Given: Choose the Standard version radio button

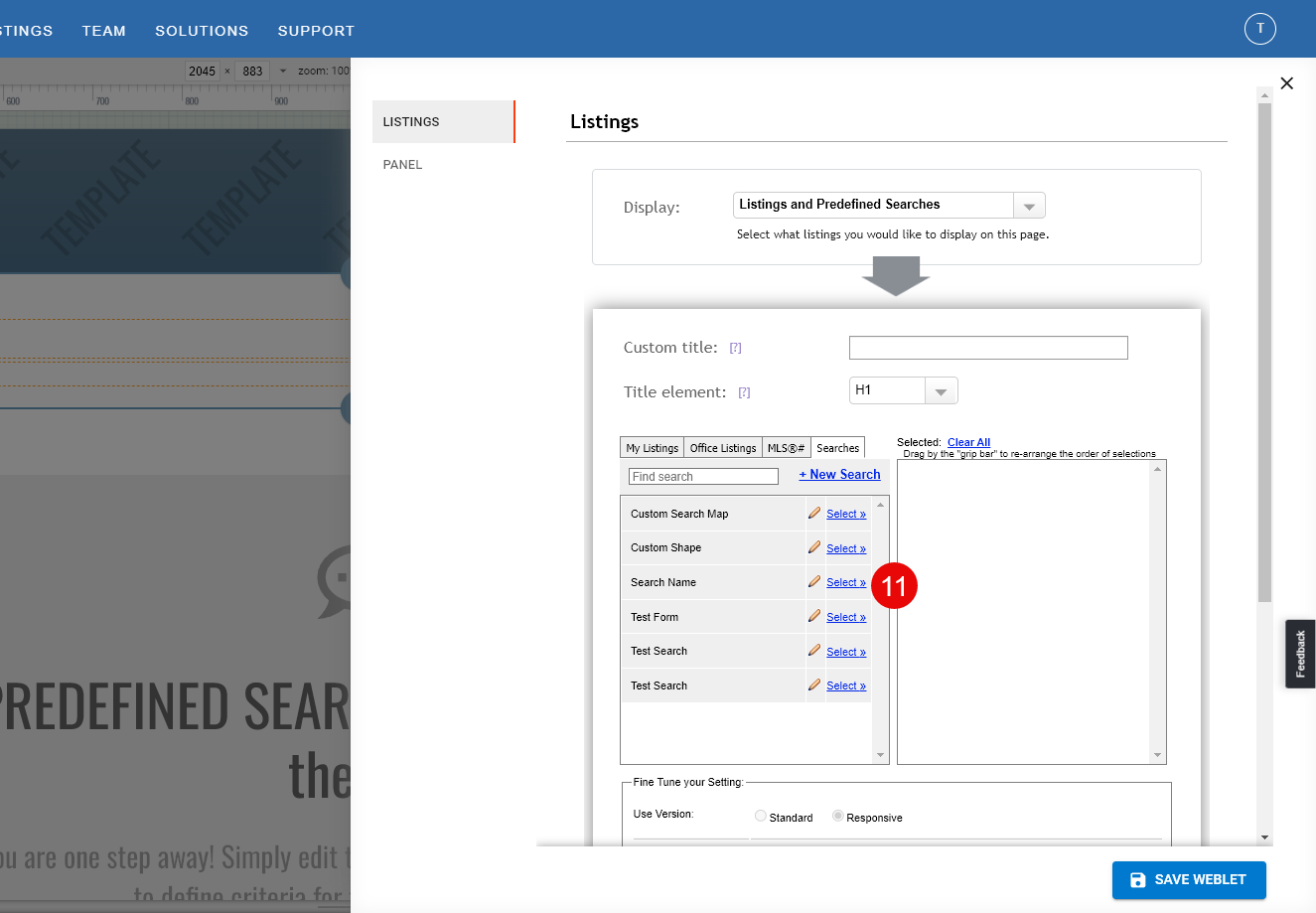Looking at the screenshot, I should pos(761,816).
